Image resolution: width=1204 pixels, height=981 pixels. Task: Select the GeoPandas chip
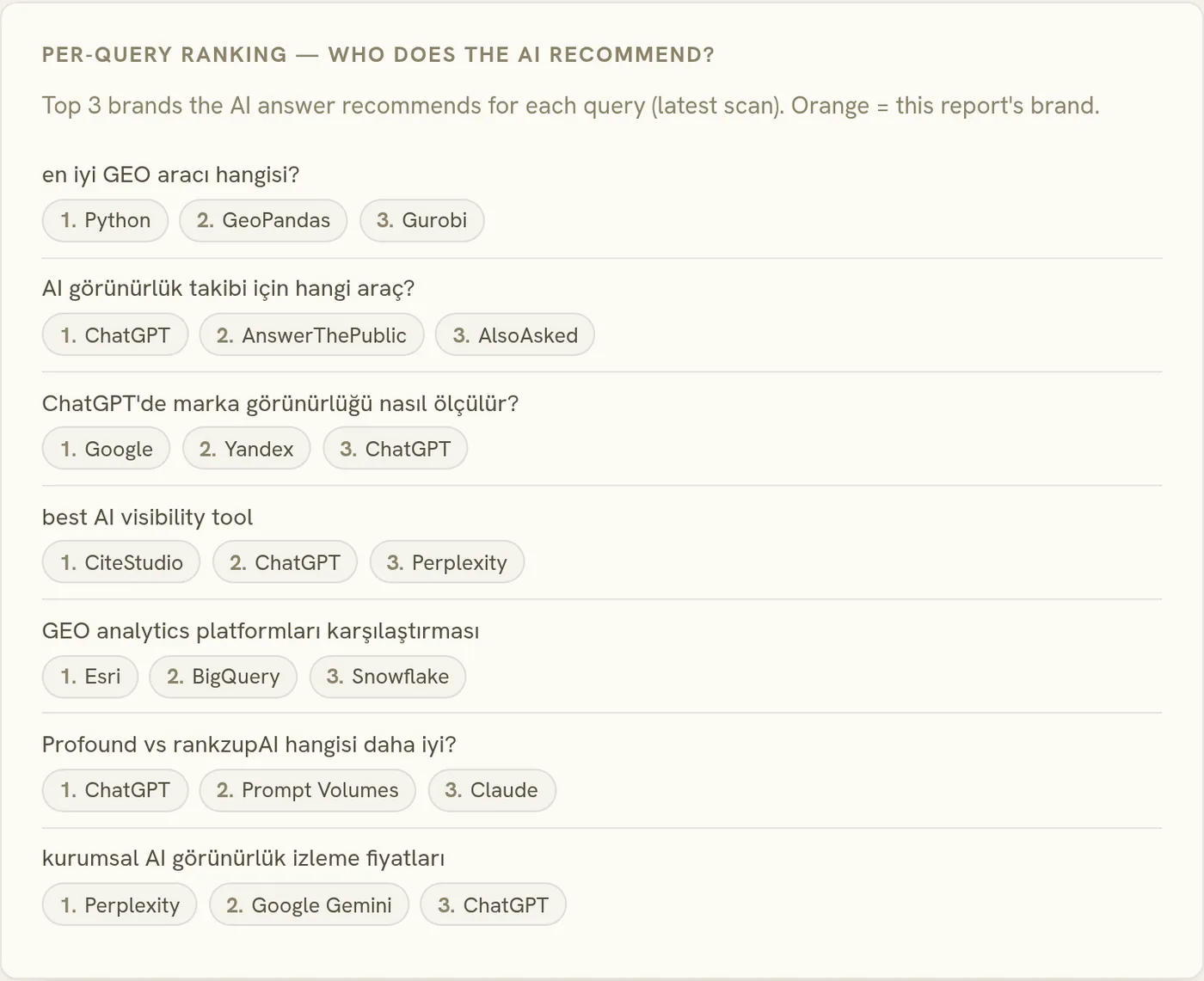coord(263,221)
